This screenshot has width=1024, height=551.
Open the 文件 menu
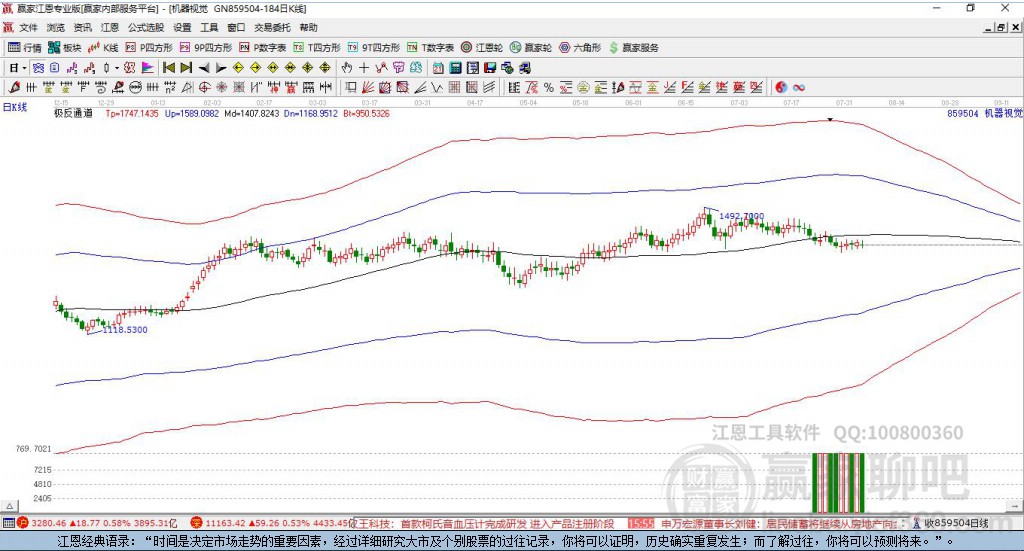[28, 27]
